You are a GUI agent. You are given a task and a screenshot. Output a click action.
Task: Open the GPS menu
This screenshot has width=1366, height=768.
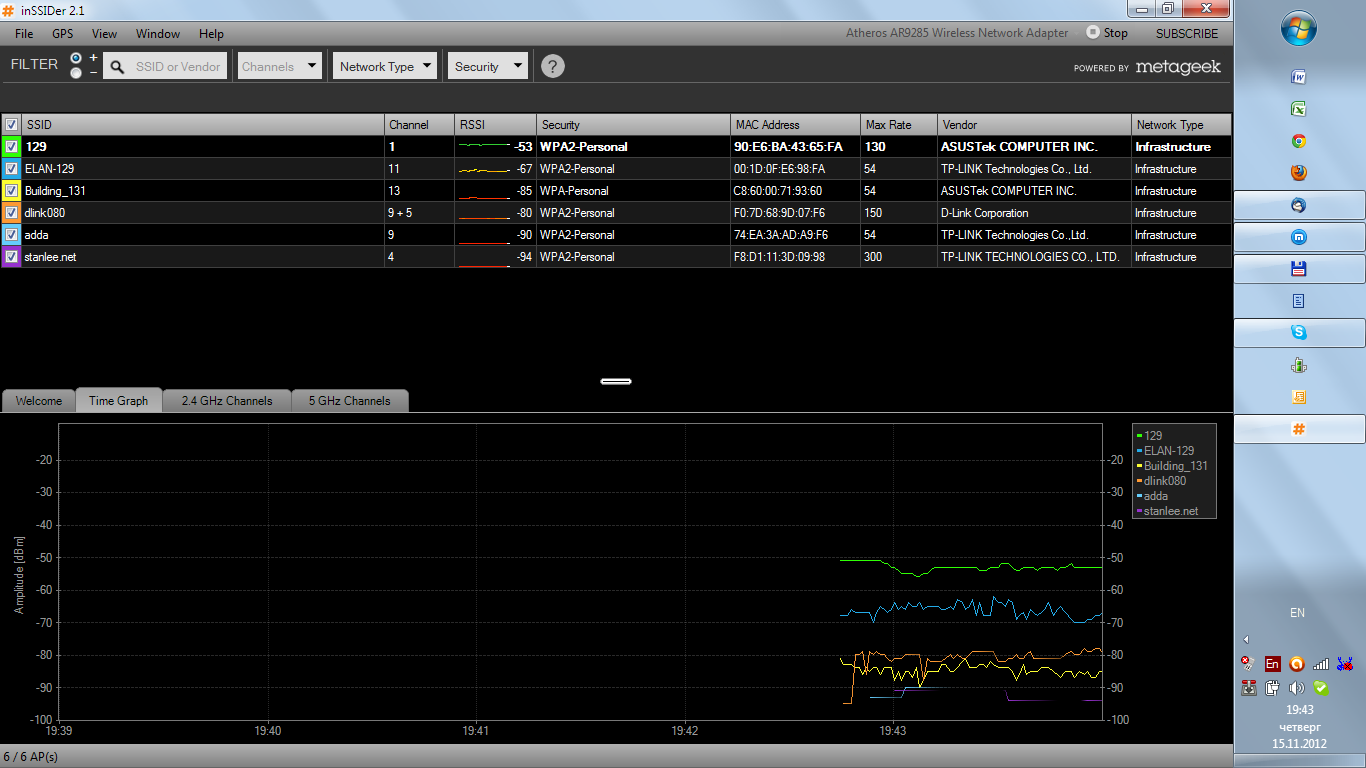click(x=62, y=33)
